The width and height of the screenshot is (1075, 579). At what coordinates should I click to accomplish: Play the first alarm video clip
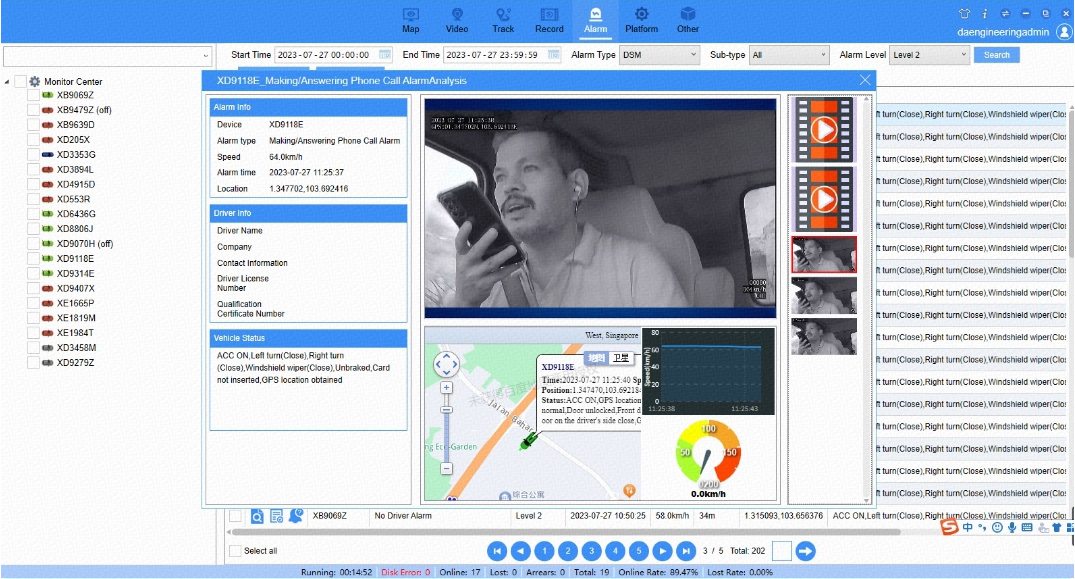click(x=823, y=130)
